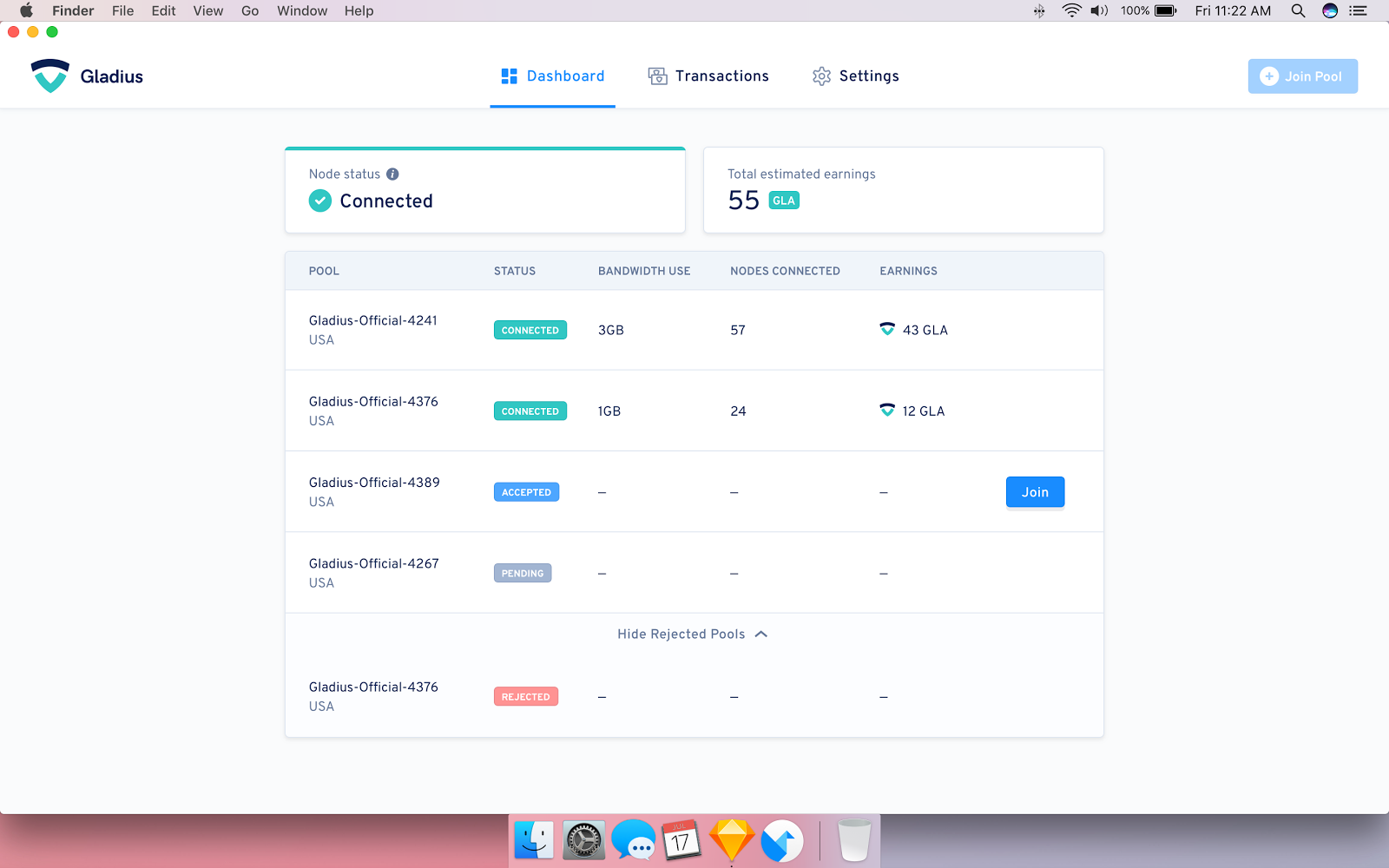This screenshot has width=1389, height=868.
Task: Select pool name Gladius-Official-4267
Action: [374, 563]
